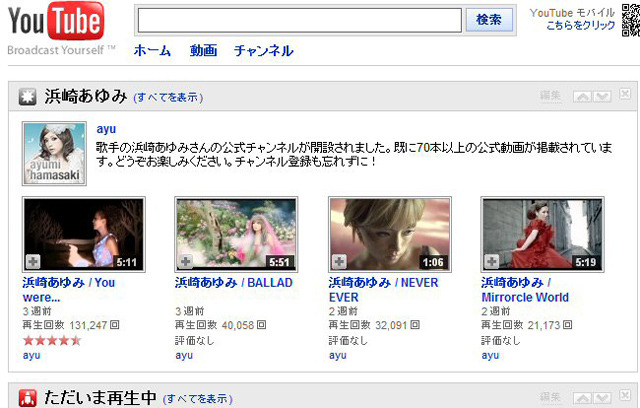This screenshot has height=408, width=640.
Task: Click the 32,091 view count text
Action: pyautogui.click(x=391, y=326)
